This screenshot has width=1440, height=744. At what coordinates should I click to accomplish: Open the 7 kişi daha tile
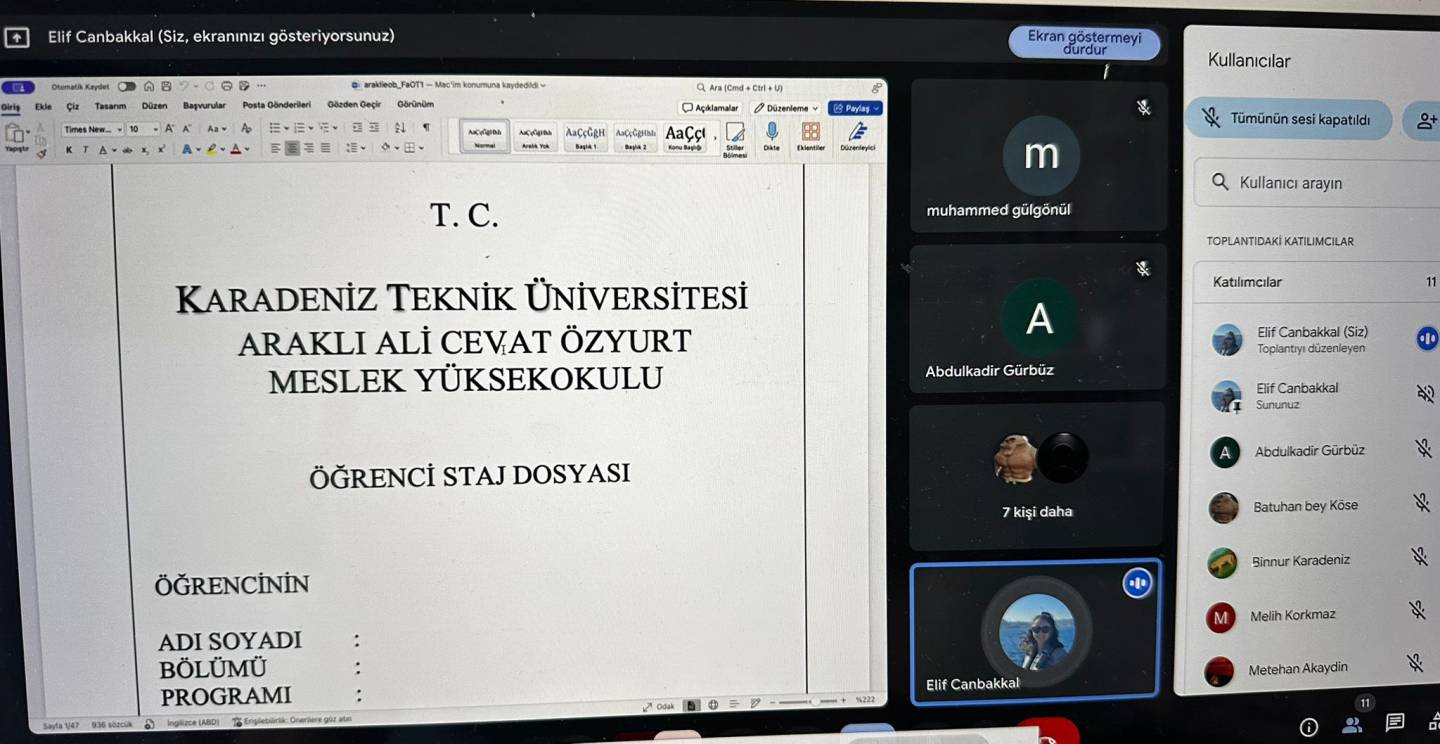point(1037,476)
